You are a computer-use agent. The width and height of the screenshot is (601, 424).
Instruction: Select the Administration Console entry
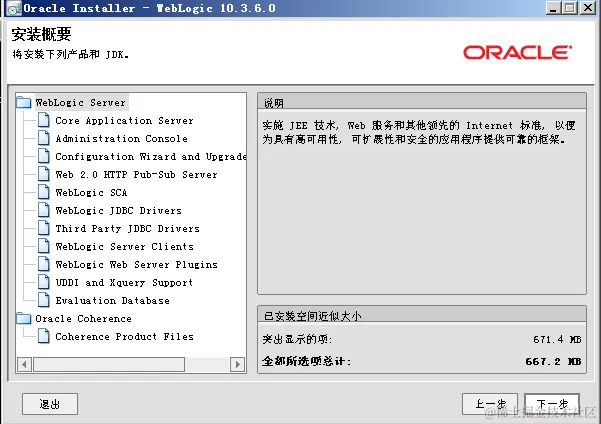pyautogui.click(x=122, y=138)
